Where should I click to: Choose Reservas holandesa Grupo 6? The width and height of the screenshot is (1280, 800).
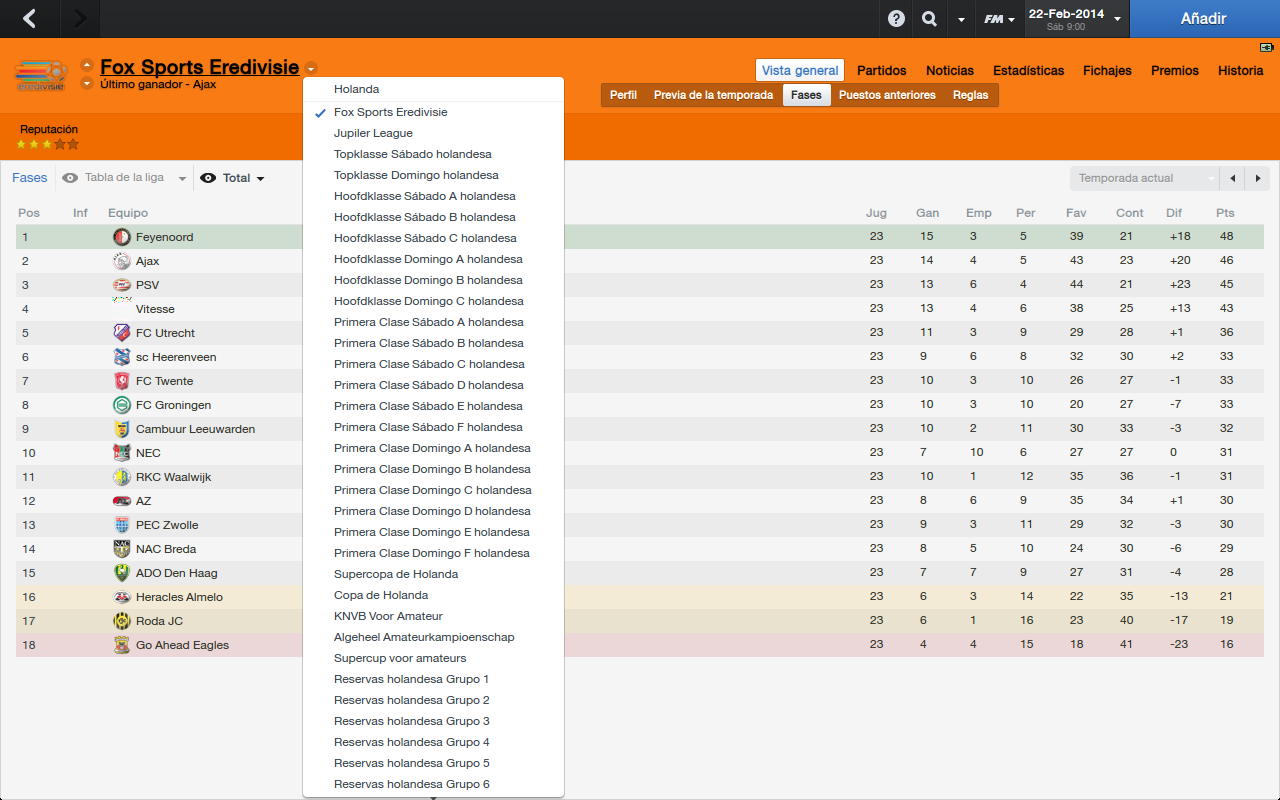click(x=433, y=784)
